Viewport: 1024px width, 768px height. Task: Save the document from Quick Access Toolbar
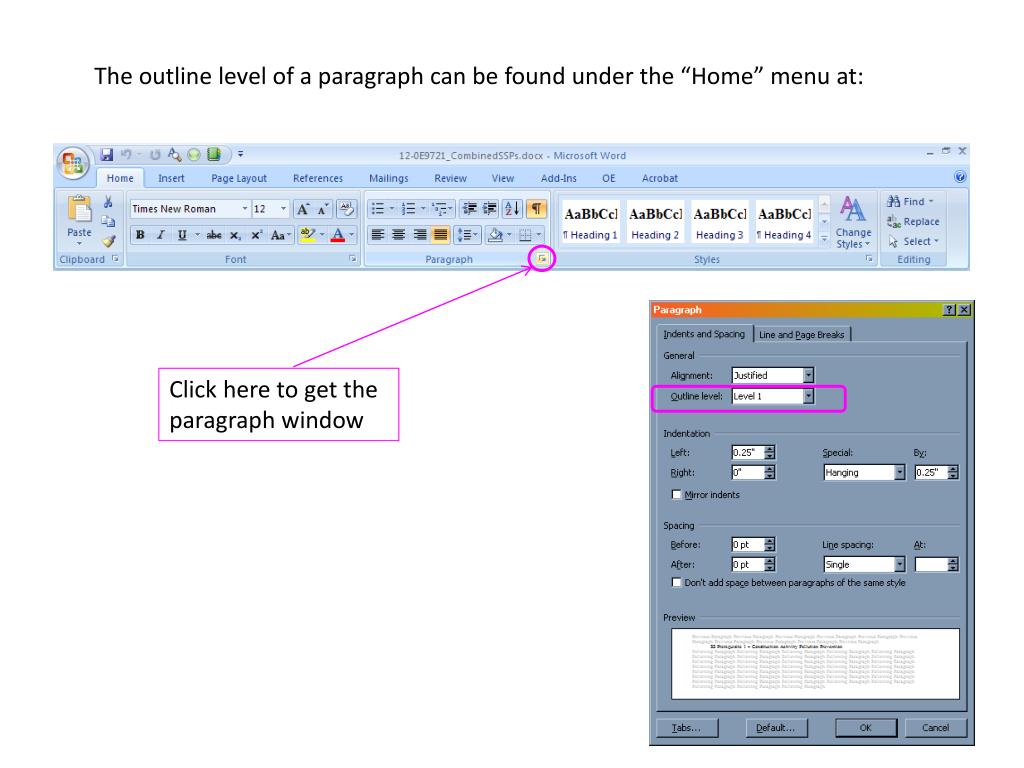pyautogui.click(x=106, y=155)
